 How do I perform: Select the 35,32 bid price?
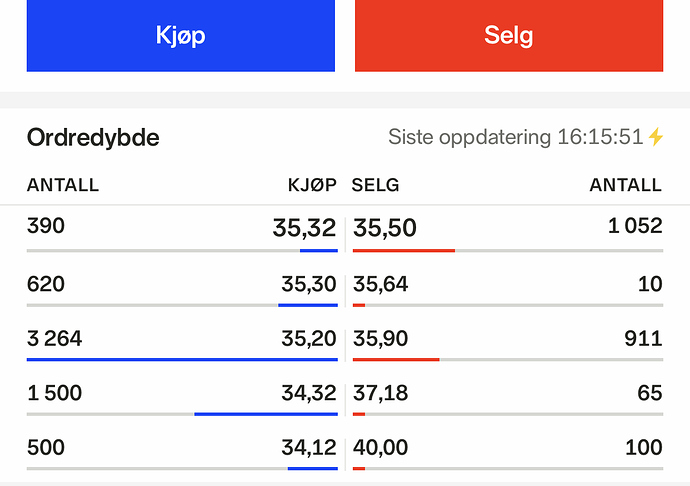click(305, 228)
